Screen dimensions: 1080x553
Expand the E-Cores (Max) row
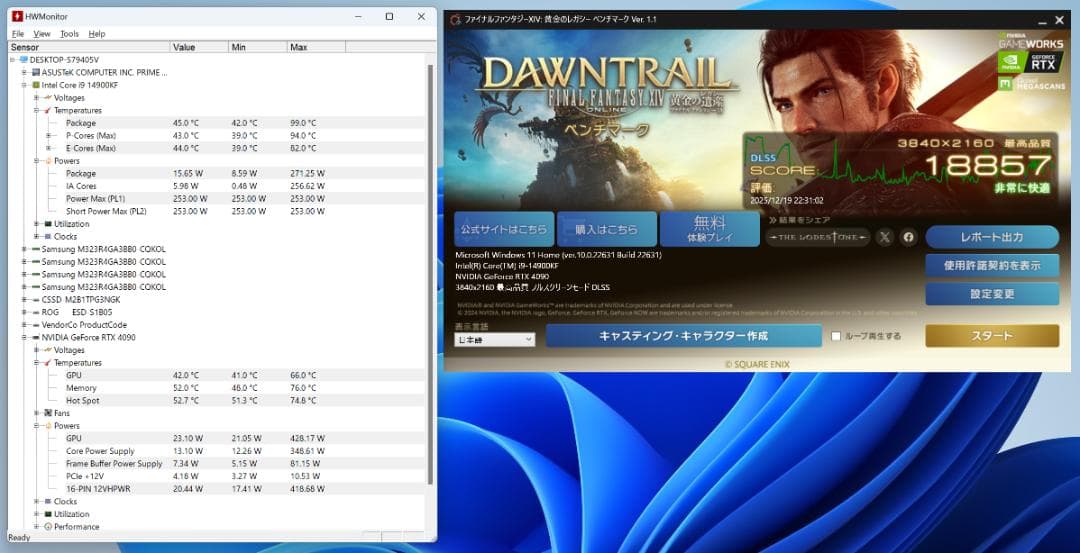tap(49, 148)
